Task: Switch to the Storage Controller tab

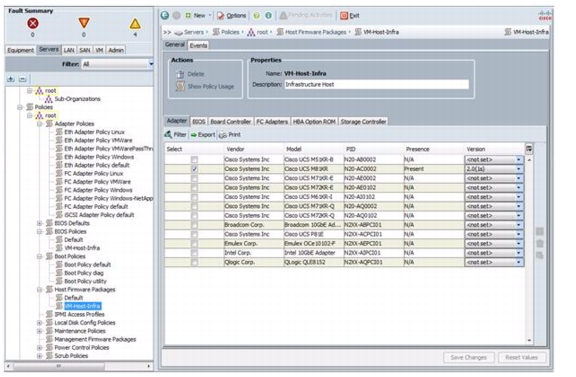Action: (x=363, y=122)
